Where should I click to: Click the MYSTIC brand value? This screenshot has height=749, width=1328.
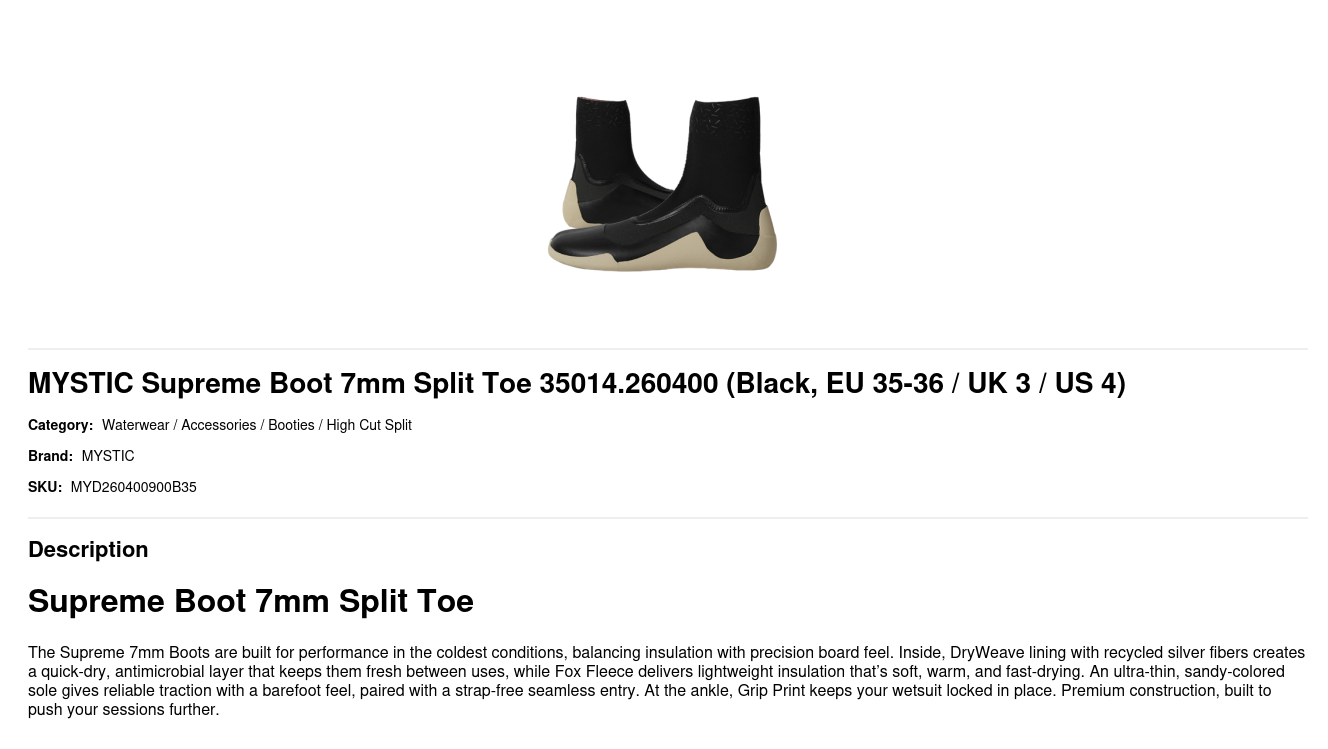pos(108,456)
